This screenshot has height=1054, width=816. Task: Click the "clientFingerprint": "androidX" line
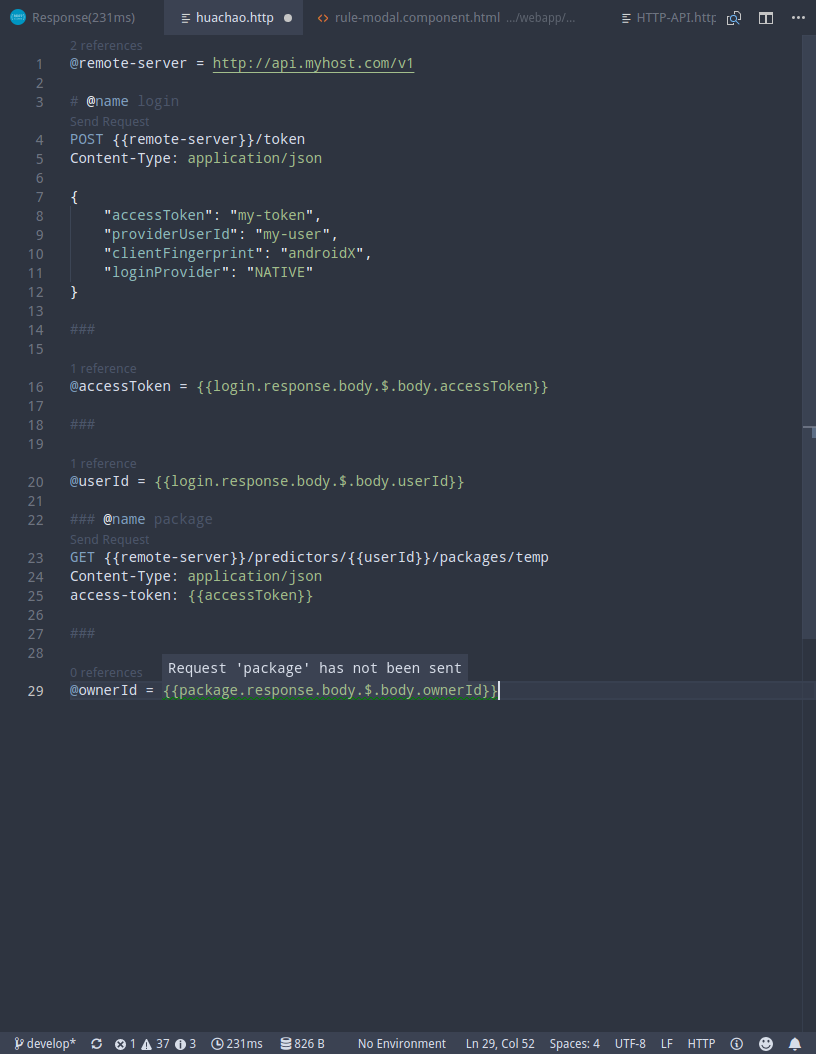237,253
